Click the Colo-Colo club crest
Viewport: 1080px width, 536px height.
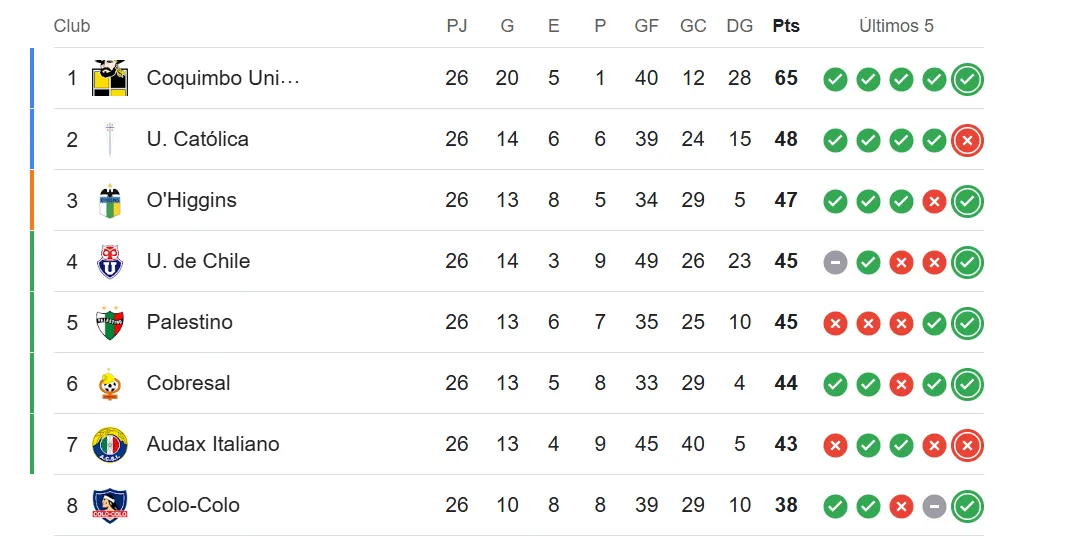[110, 505]
